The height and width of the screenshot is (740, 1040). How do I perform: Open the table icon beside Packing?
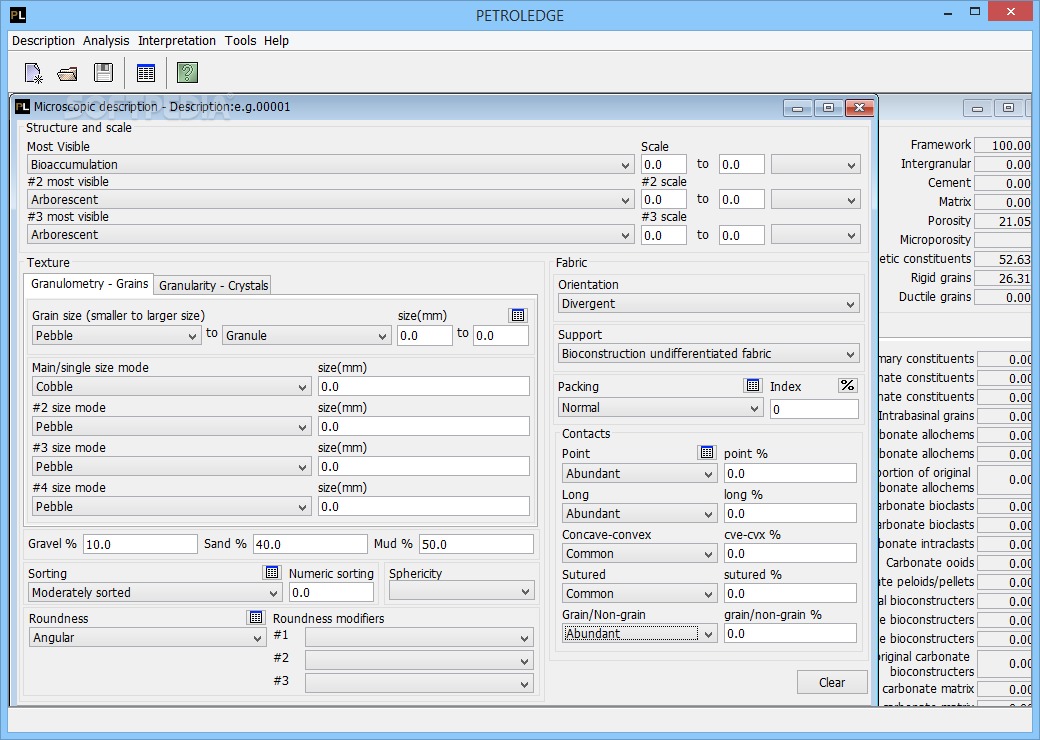(753, 385)
